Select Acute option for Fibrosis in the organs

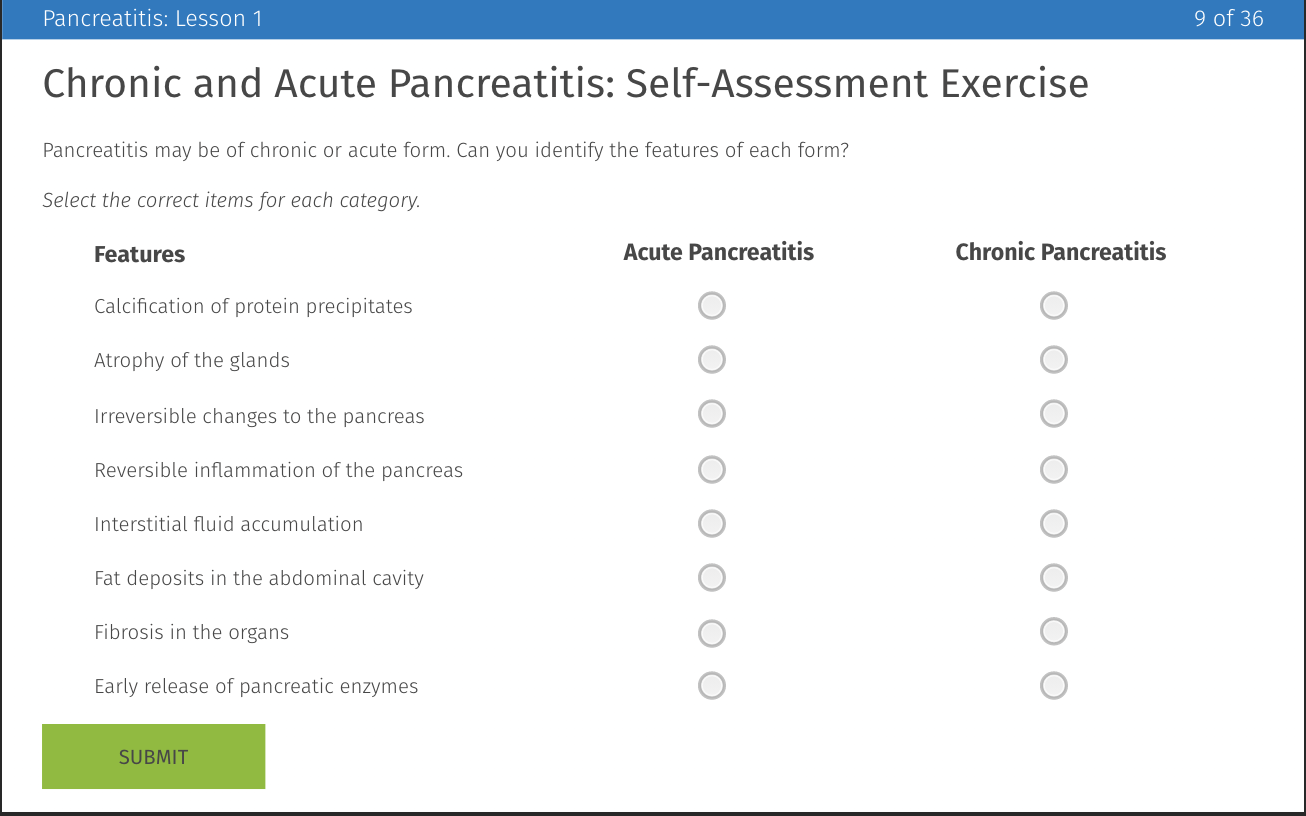[x=711, y=632]
